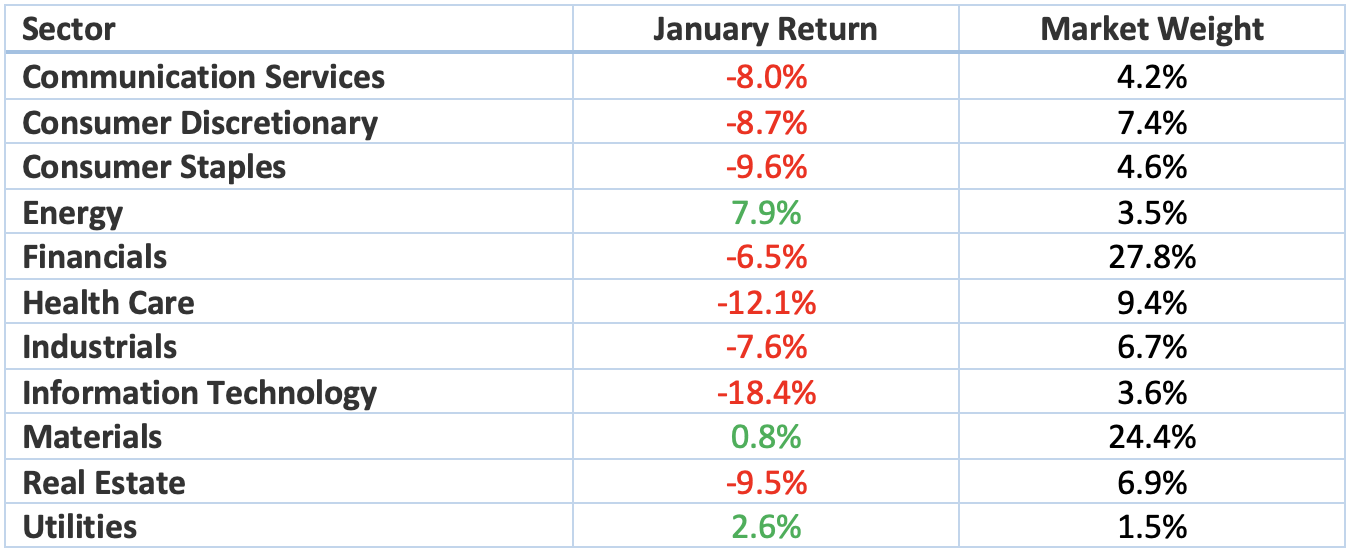Select the Health Care sector cell
Screen dimensions: 1350x554
[108, 302]
